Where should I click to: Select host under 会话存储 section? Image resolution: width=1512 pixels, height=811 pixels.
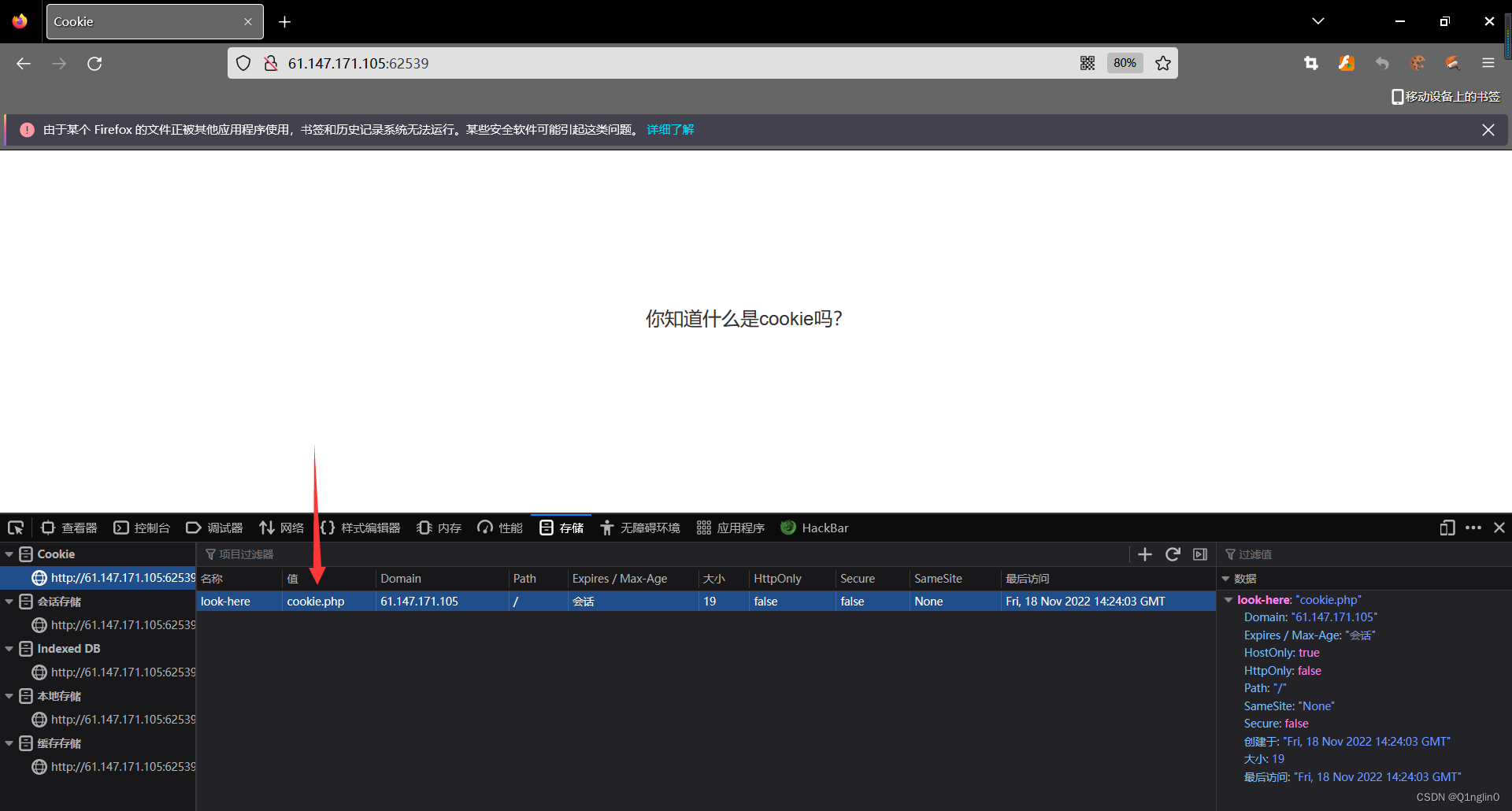[x=98, y=625]
